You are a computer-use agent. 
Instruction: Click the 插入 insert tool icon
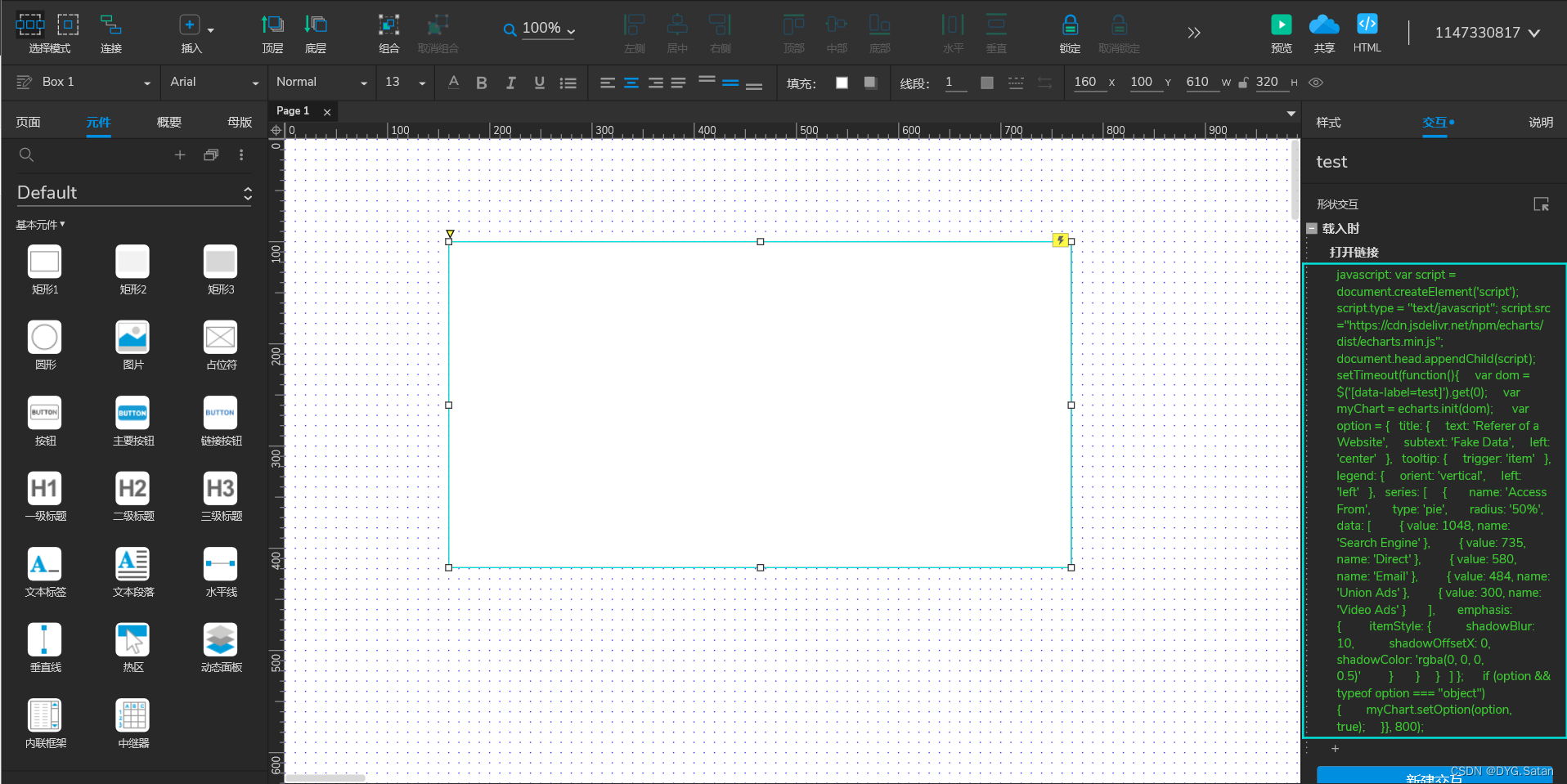point(189,25)
